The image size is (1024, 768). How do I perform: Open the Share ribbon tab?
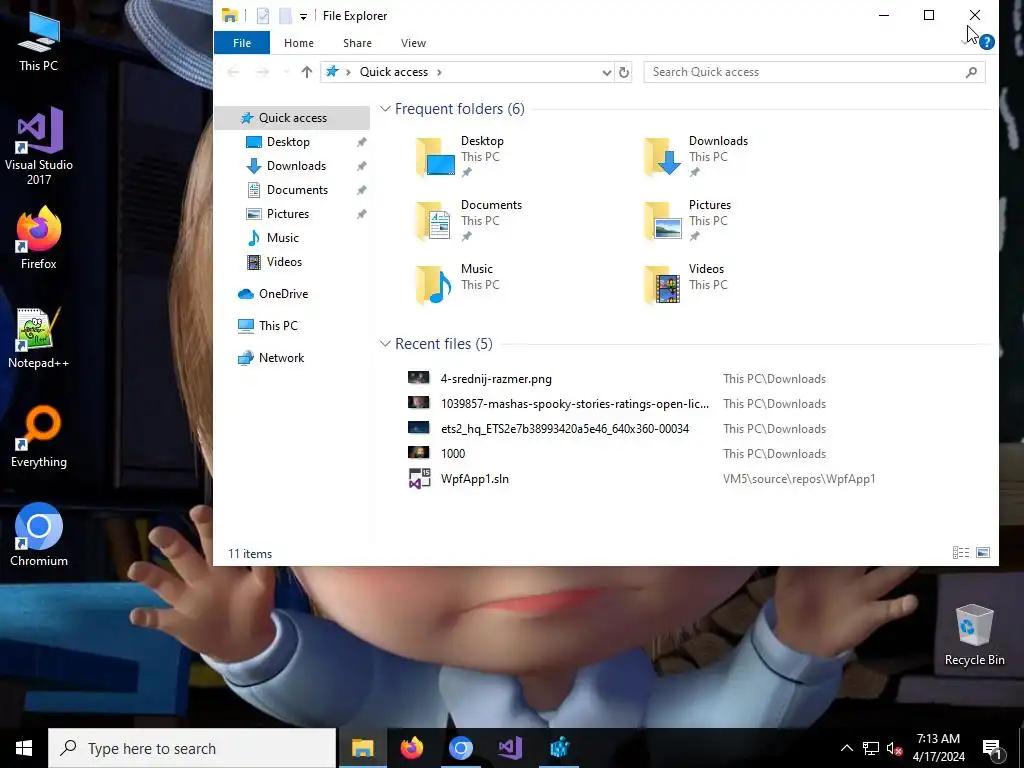pyautogui.click(x=357, y=43)
